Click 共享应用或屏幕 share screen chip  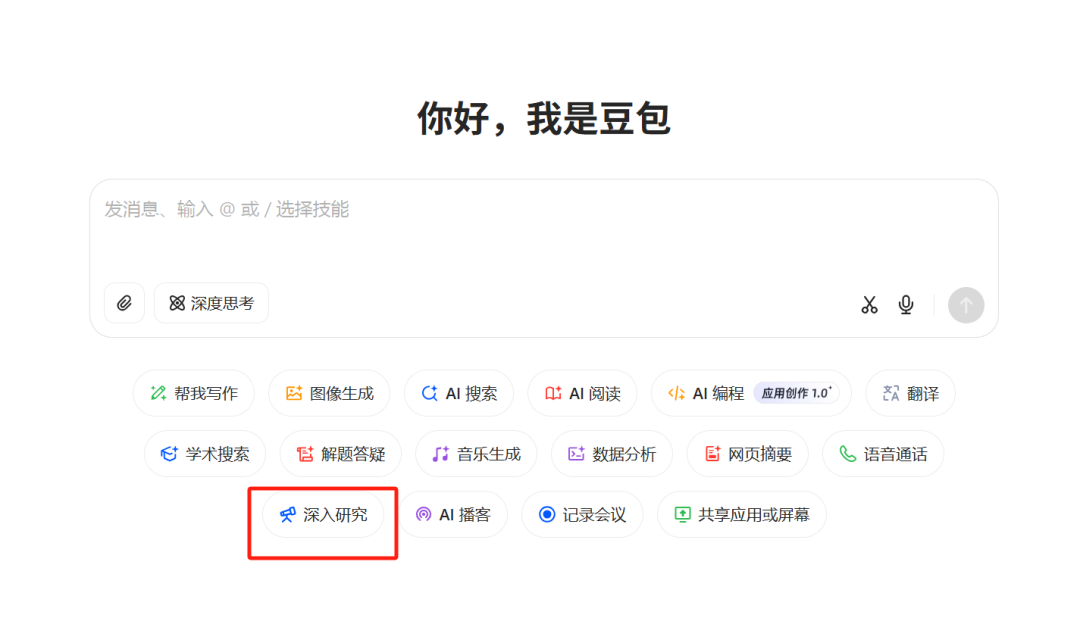click(x=742, y=515)
